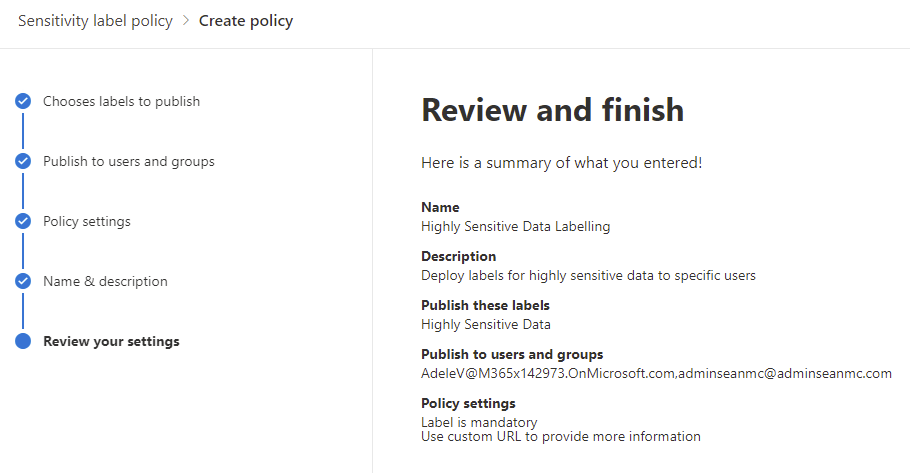Click the checkmark icon beside the Policy settings step
This screenshot has height=473, width=910.
pos(23,221)
